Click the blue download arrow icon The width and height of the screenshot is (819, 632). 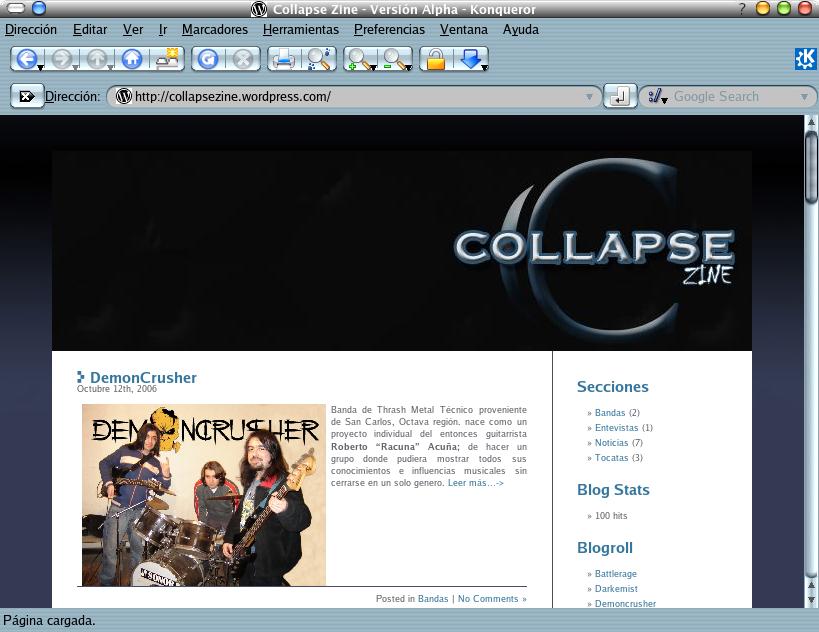click(471, 58)
